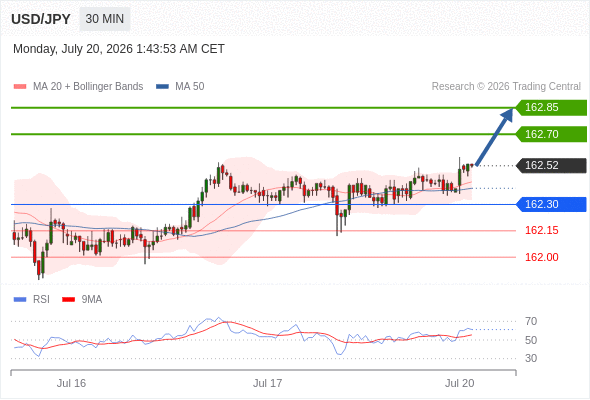Image resolution: width=590 pixels, height=400 pixels.
Task: Click the Jul 20 date axis label
Action: point(459,383)
